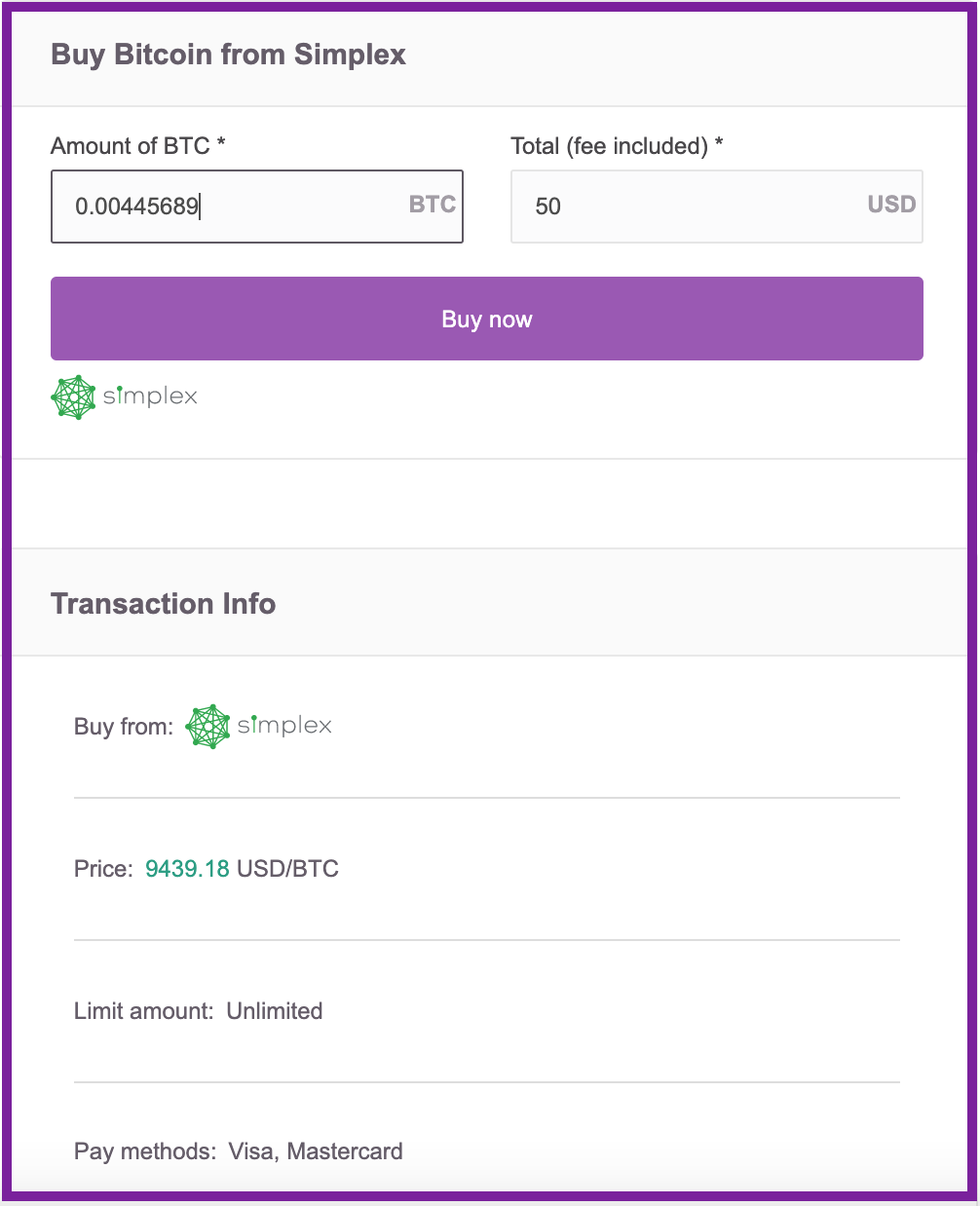Click the Simplex network logo icon
The image size is (980, 1206).
(x=72, y=396)
